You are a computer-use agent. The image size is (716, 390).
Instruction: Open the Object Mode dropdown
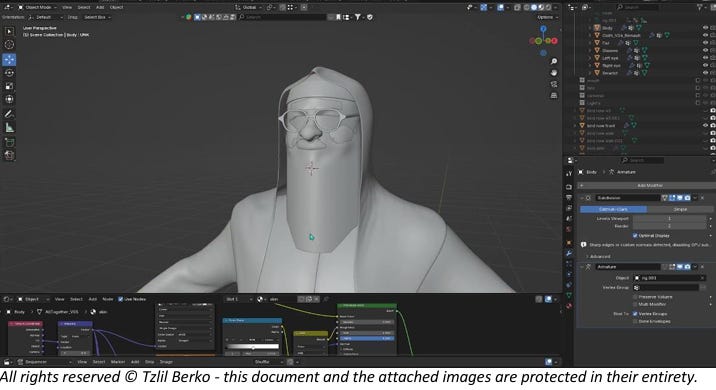click(x=37, y=7)
